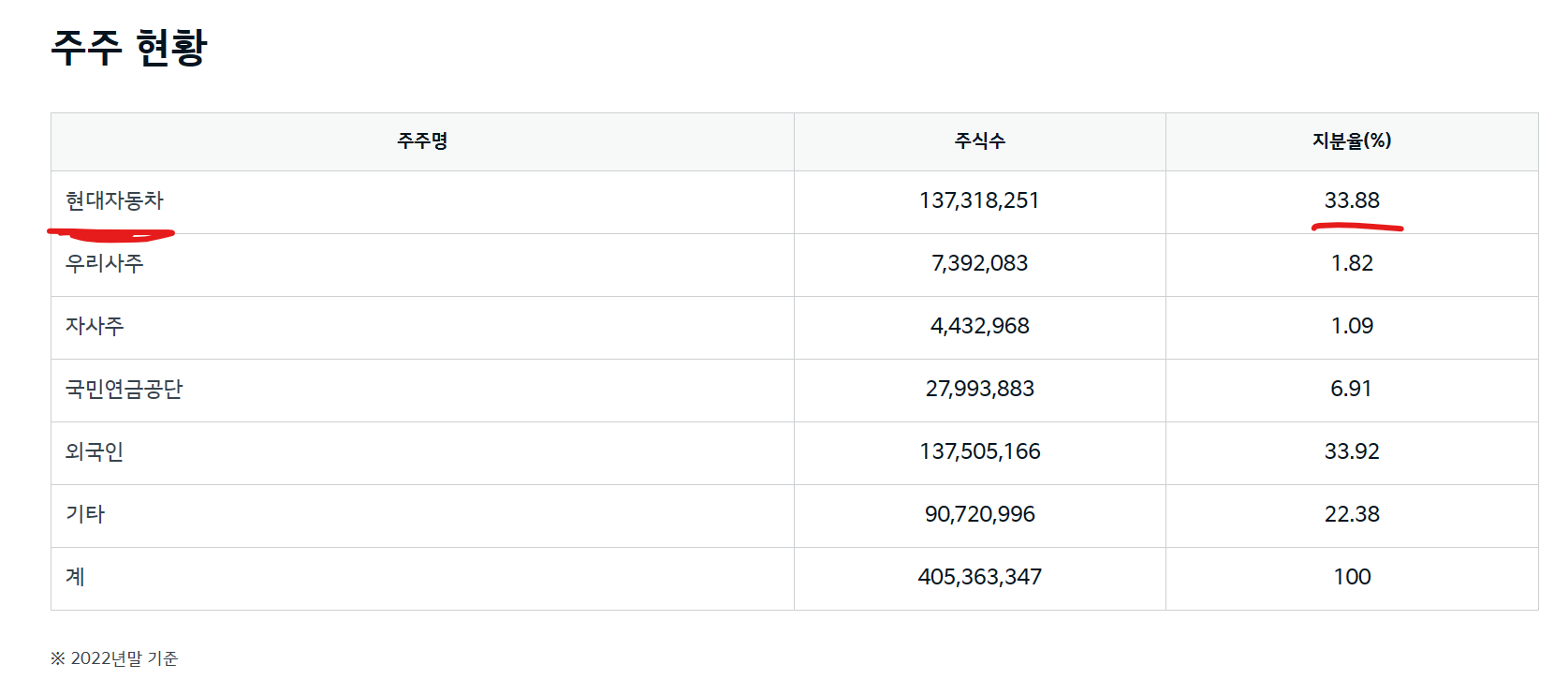The height and width of the screenshot is (694, 1568).
Task: Select the 기타 row name
Action: [85, 514]
